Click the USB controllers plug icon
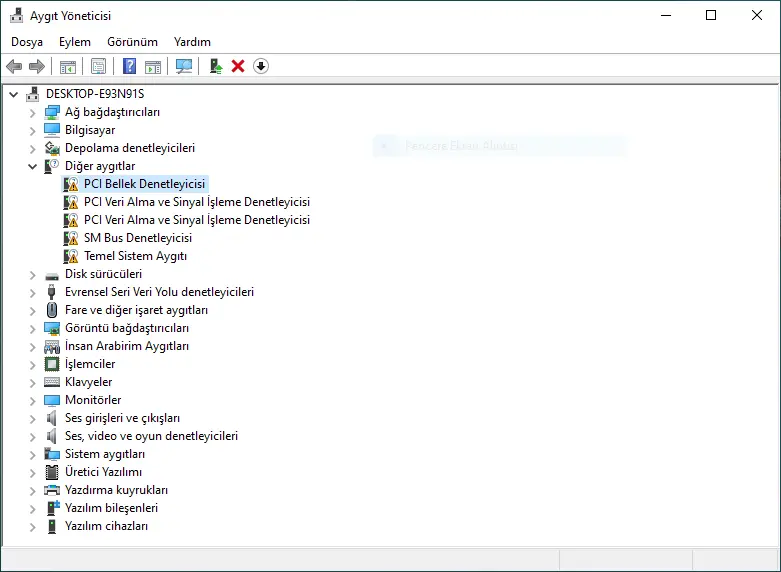The width and height of the screenshot is (781, 572). [x=51, y=292]
